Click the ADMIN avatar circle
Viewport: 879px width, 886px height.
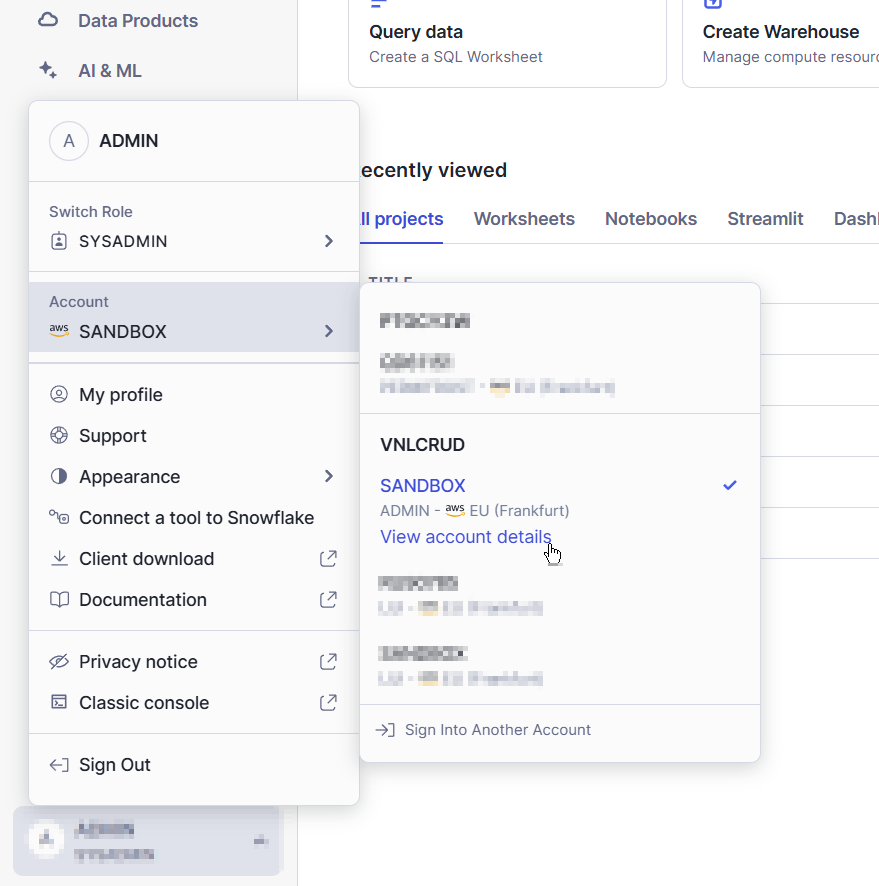click(69, 141)
